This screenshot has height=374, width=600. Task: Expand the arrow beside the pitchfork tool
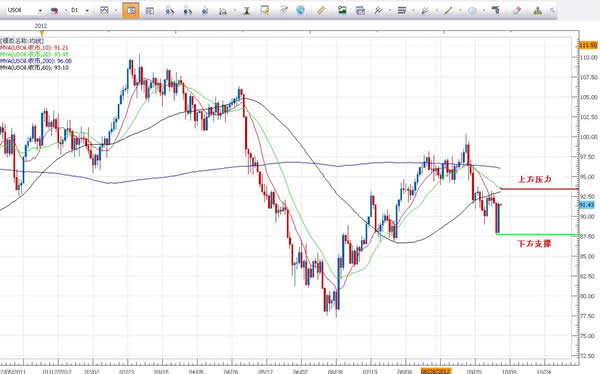(x=389, y=11)
